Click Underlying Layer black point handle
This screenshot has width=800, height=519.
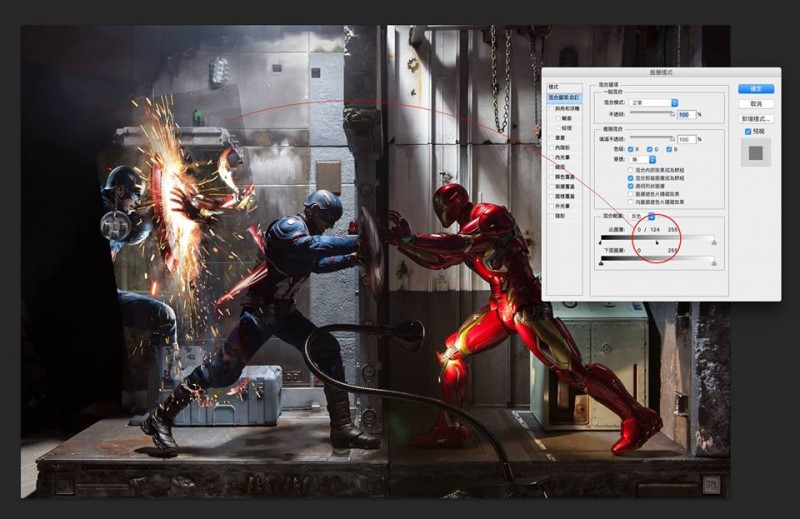click(x=601, y=263)
